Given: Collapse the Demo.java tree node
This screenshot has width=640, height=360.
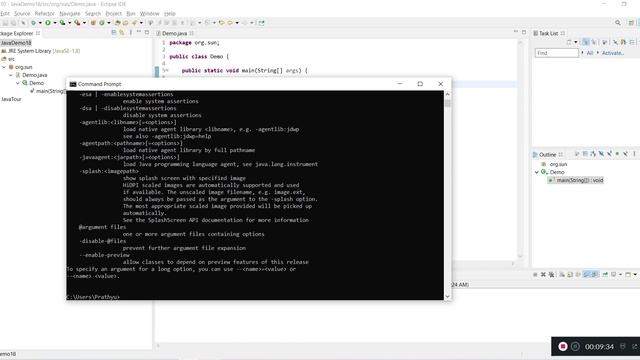Looking at the screenshot, I should coord(11,75).
